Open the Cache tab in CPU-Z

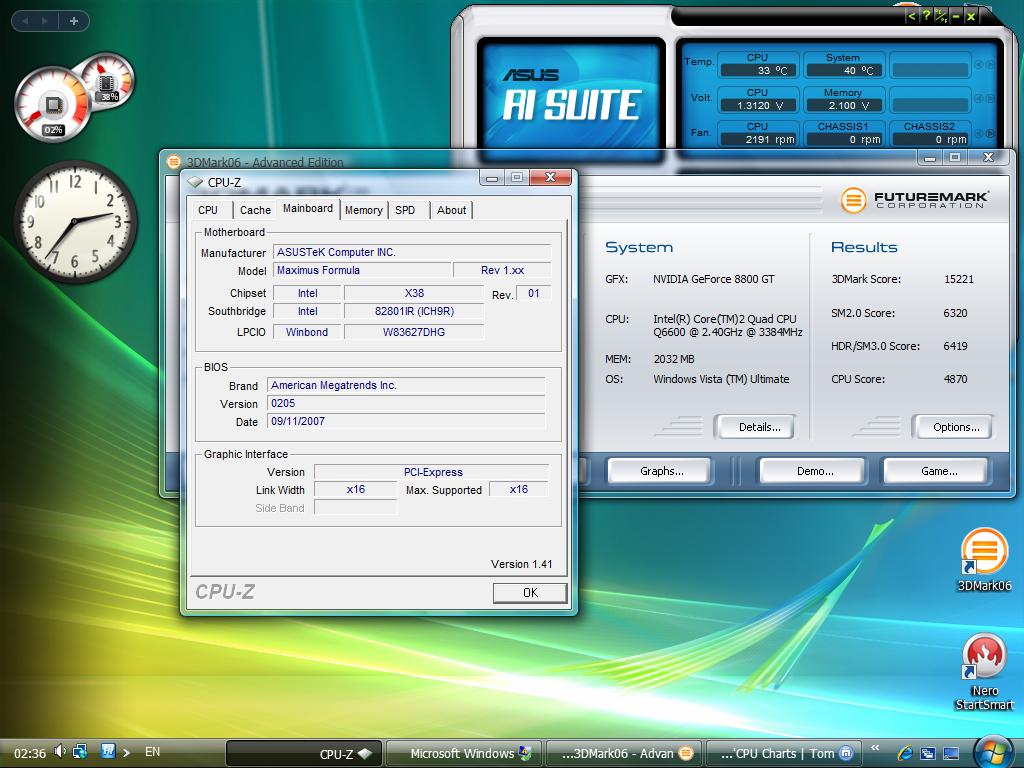(x=255, y=210)
